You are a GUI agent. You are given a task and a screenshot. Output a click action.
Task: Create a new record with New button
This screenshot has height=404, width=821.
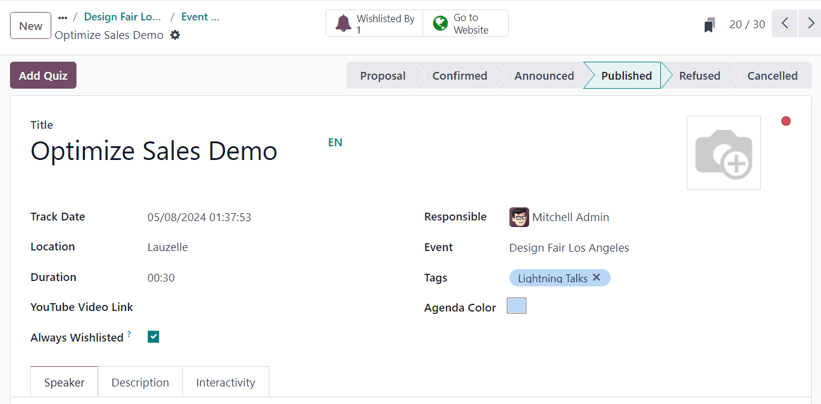click(x=31, y=26)
